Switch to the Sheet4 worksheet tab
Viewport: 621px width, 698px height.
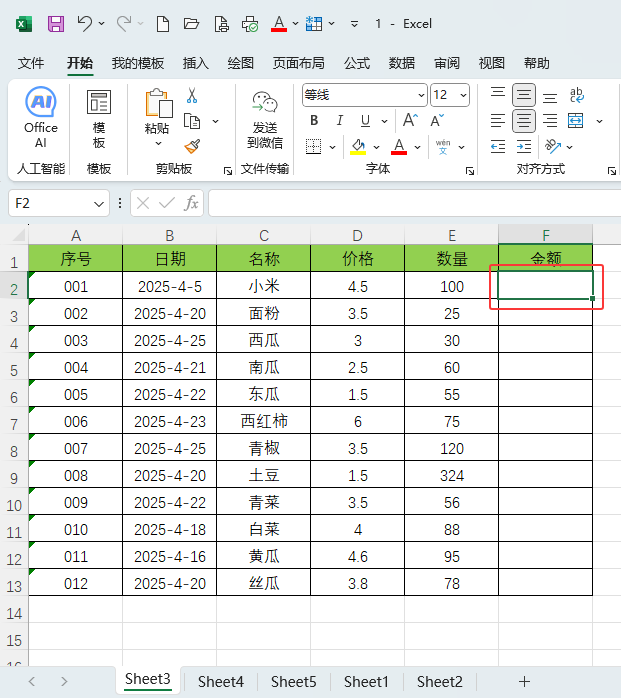point(221,682)
